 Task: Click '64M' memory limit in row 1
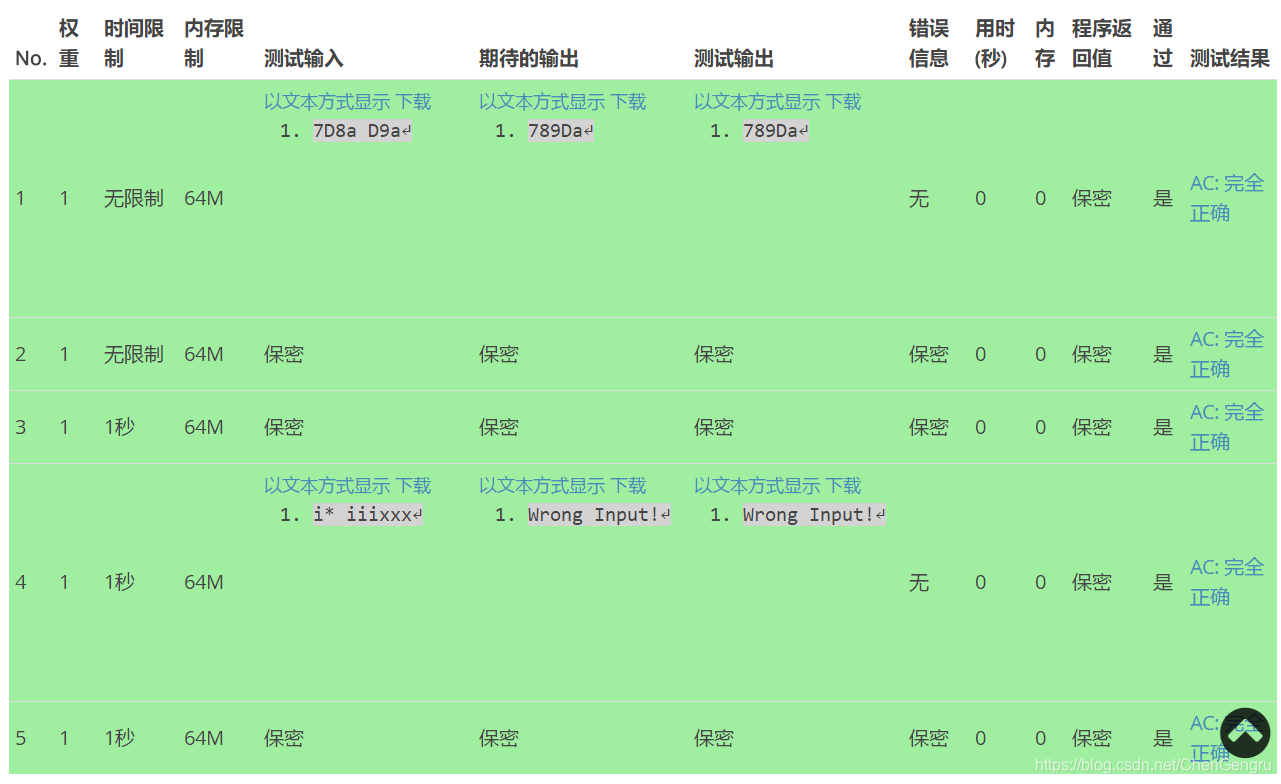tap(204, 199)
